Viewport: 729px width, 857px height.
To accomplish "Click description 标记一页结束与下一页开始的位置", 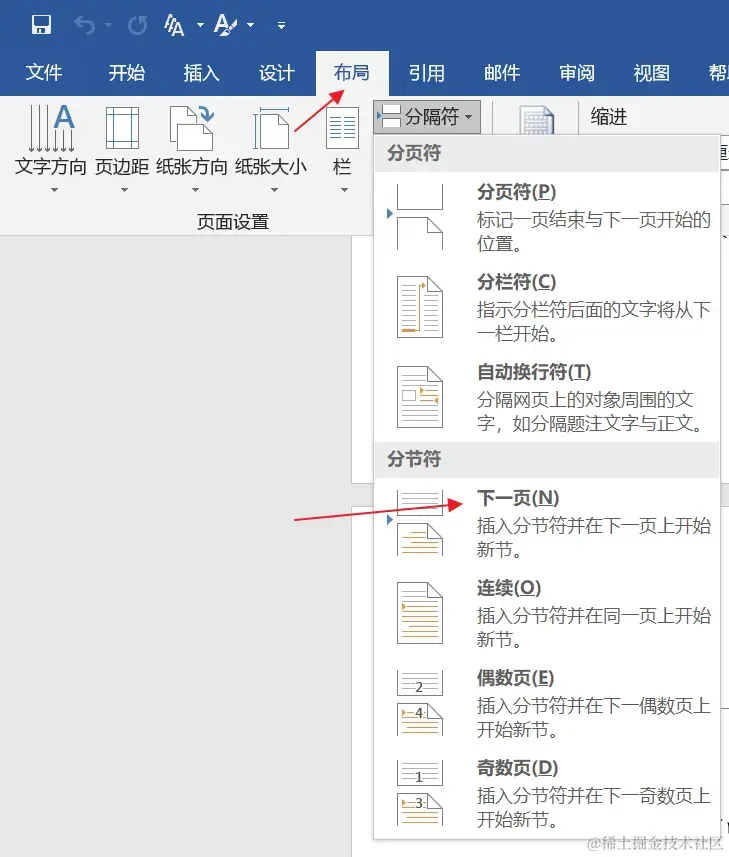I will (594, 231).
